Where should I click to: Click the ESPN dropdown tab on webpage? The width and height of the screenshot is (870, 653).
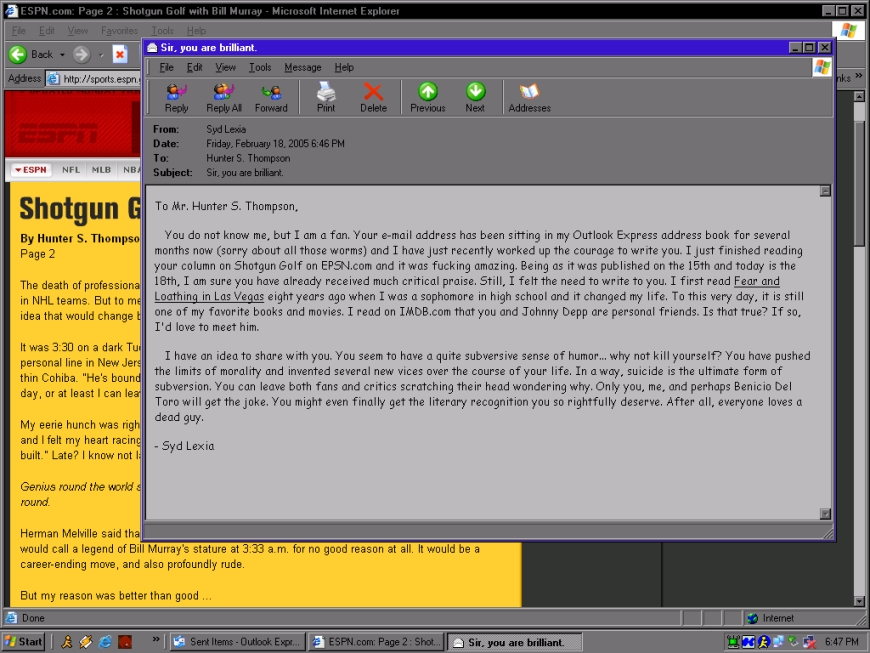coord(31,170)
